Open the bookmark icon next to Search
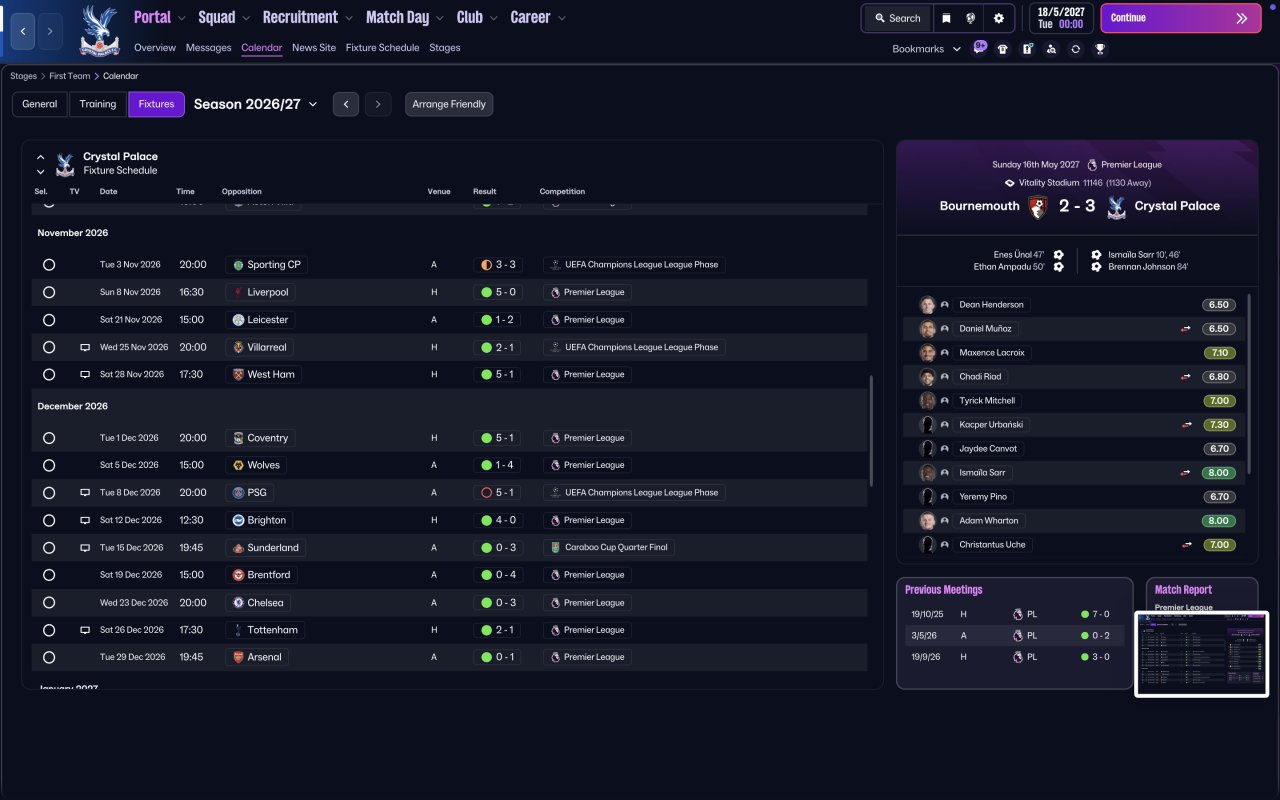The height and width of the screenshot is (800, 1280). click(946, 18)
